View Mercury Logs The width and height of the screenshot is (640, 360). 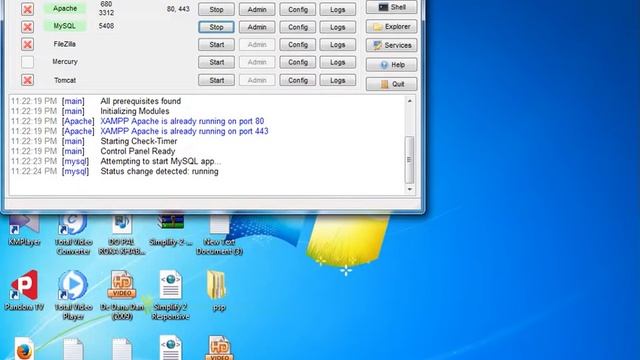[x=338, y=62]
